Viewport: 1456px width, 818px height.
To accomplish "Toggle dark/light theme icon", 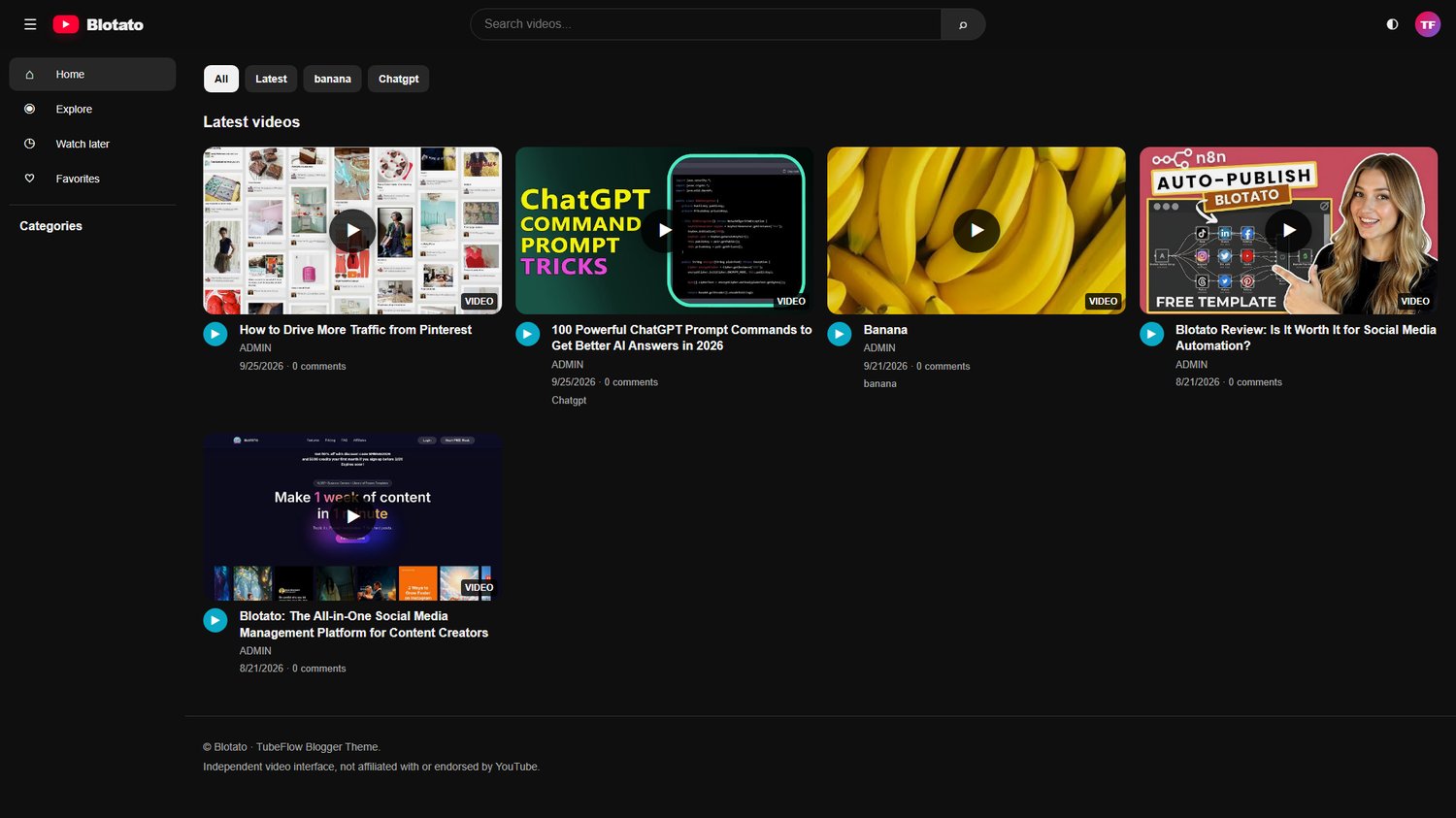I will coord(1392,24).
